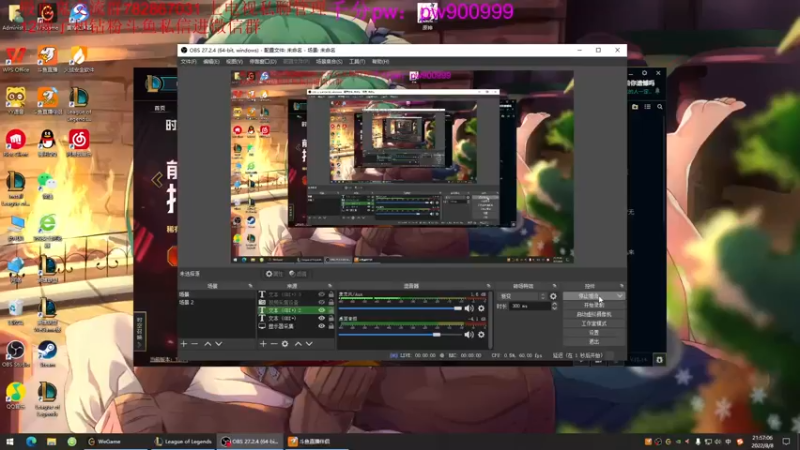
Task: Pop out the Sources dock panel
Action: [330, 286]
